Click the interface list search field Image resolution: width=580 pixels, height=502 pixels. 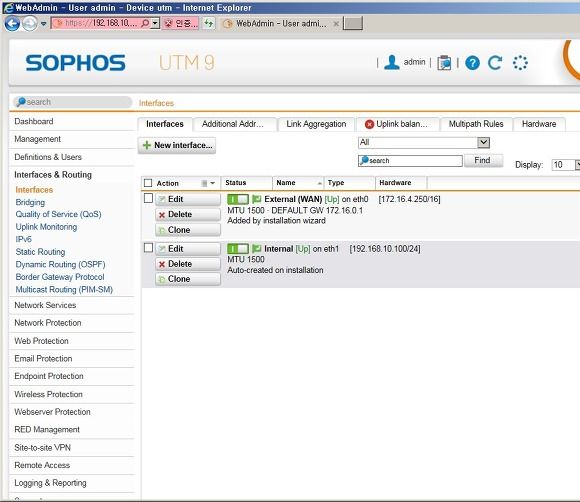tap(410, 161)
